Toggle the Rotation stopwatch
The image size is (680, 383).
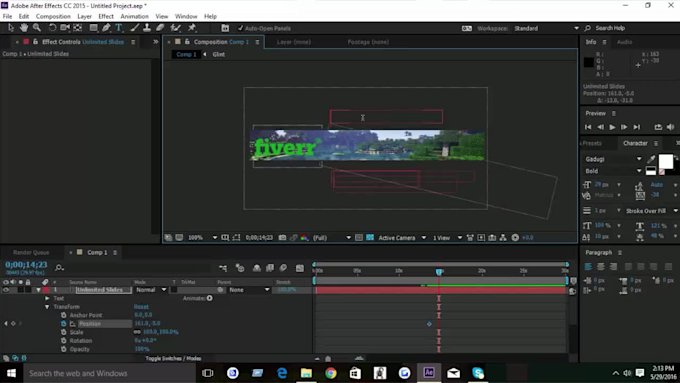click(64, 340)
